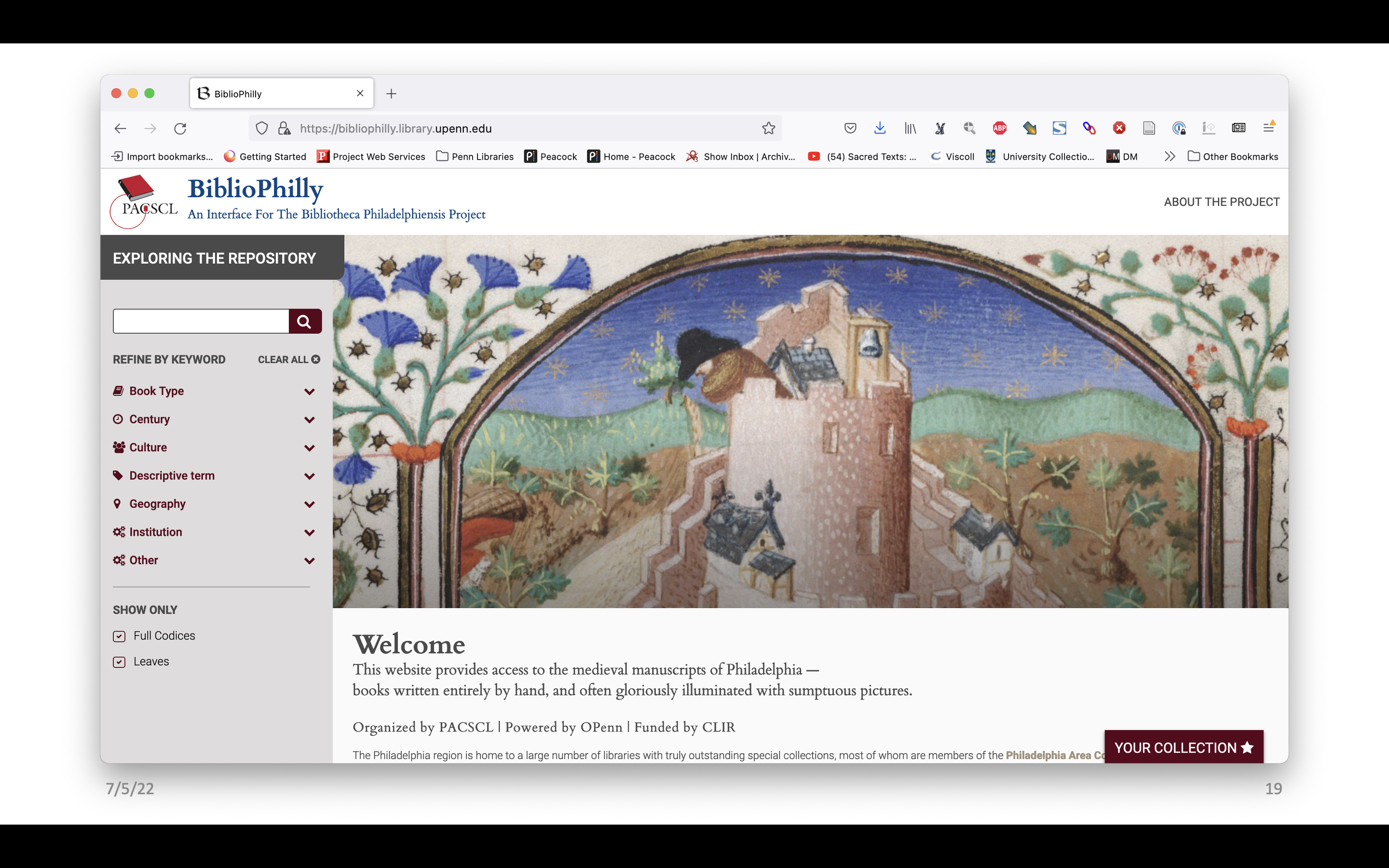
Task: Open the ABOUT THE PROJECT link
Action: pyautogui.click(x=1221, y=202)
